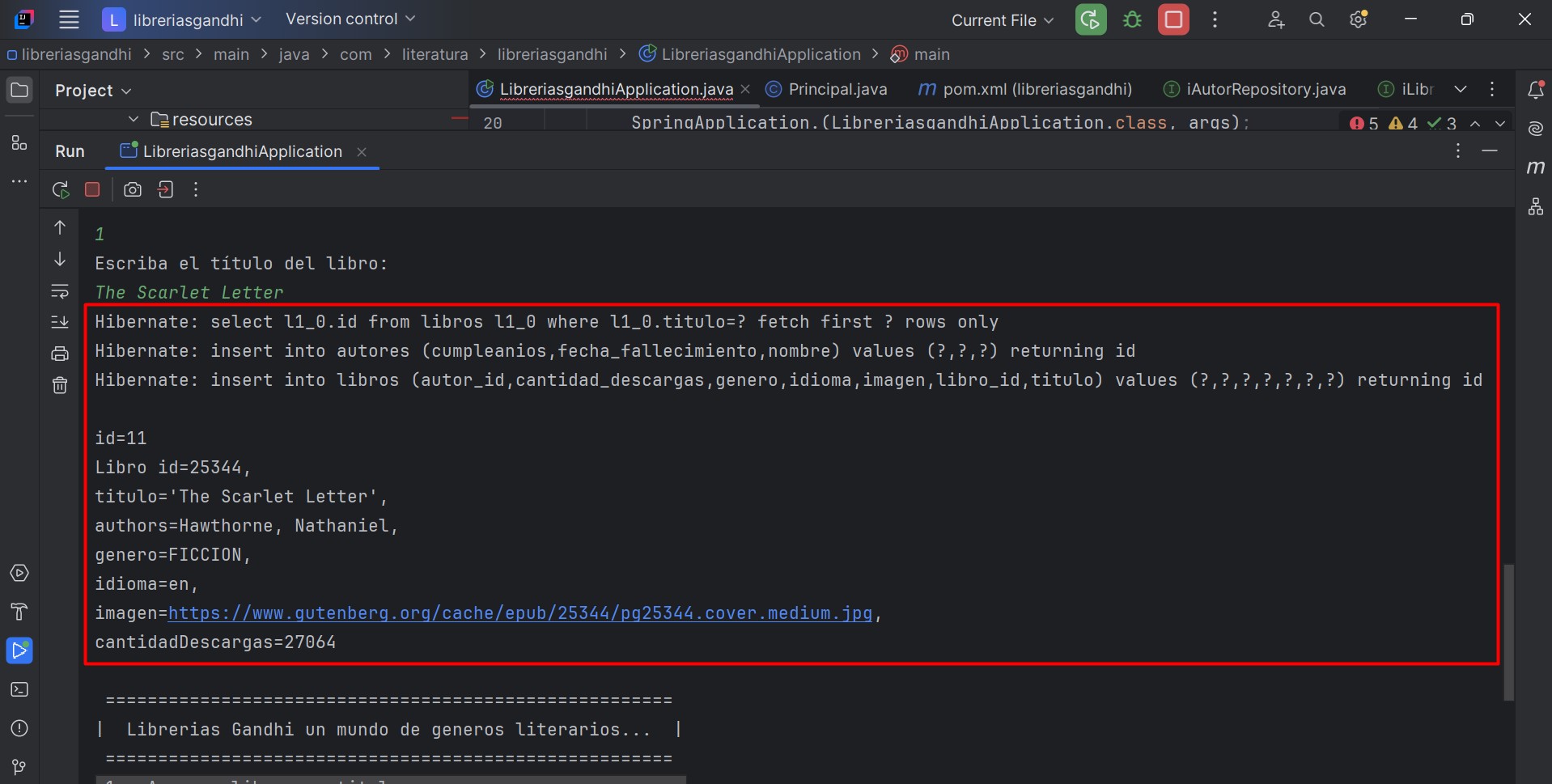Click the errors count indicator showing 5
Viewport: 1552px width, 784px height.
point(1364,123)
